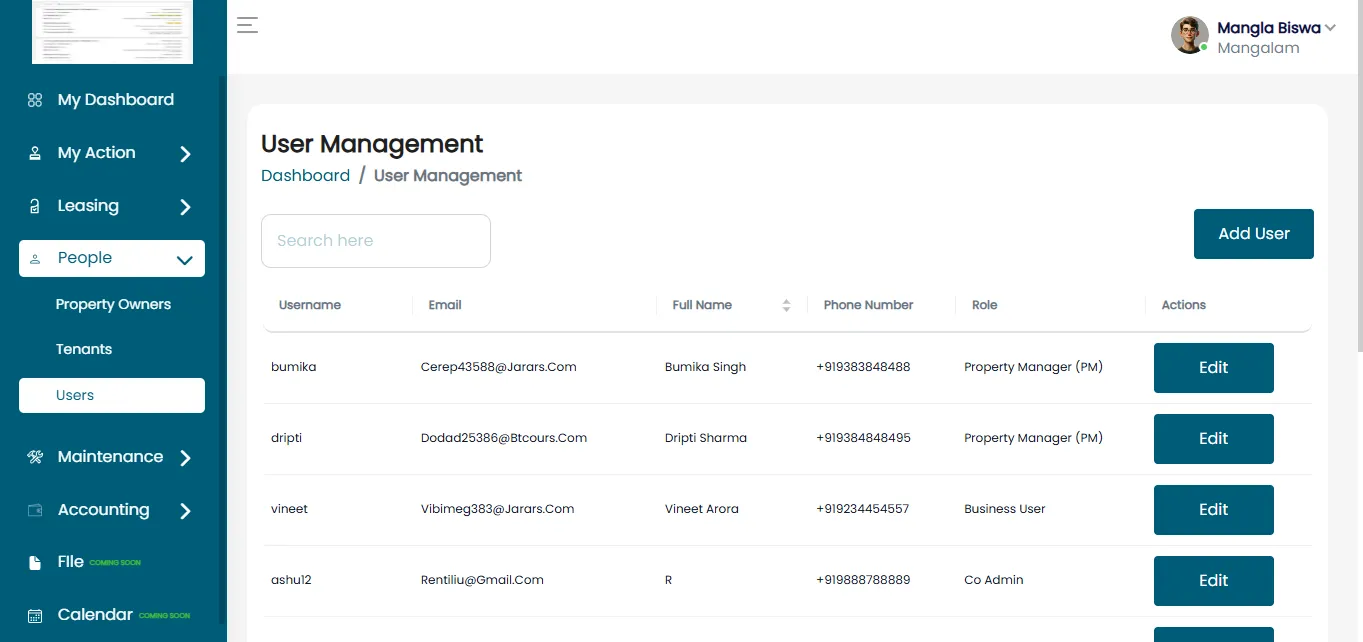Click the My Dashboard grid icon
This screenshot has height=642, width=1363.
click(x=35, y=100)
